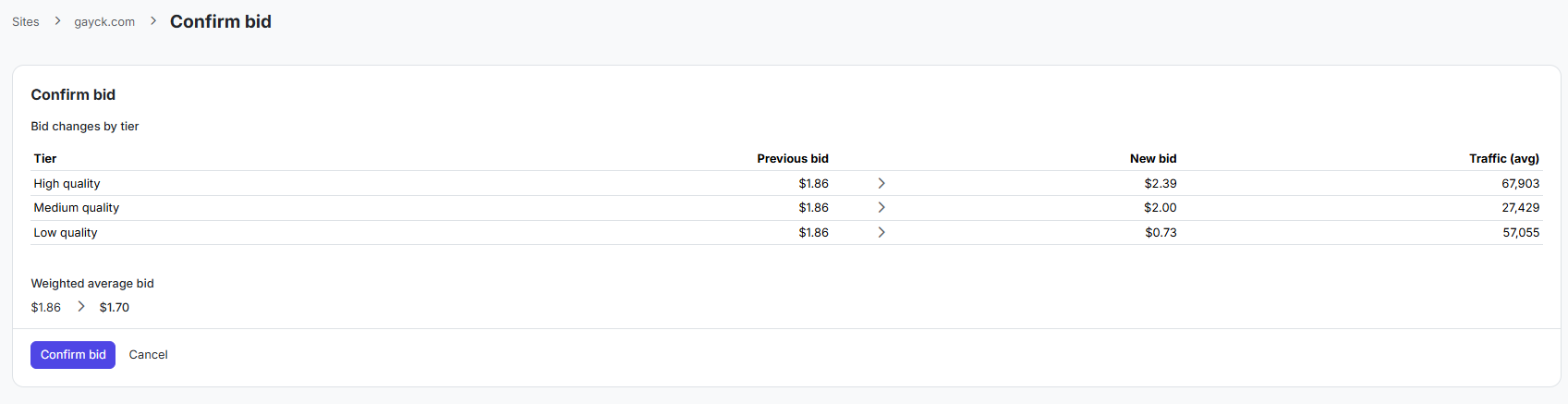Click the High quality row arrow icon
Viewport: 1568px width, 404px height.
881,183
